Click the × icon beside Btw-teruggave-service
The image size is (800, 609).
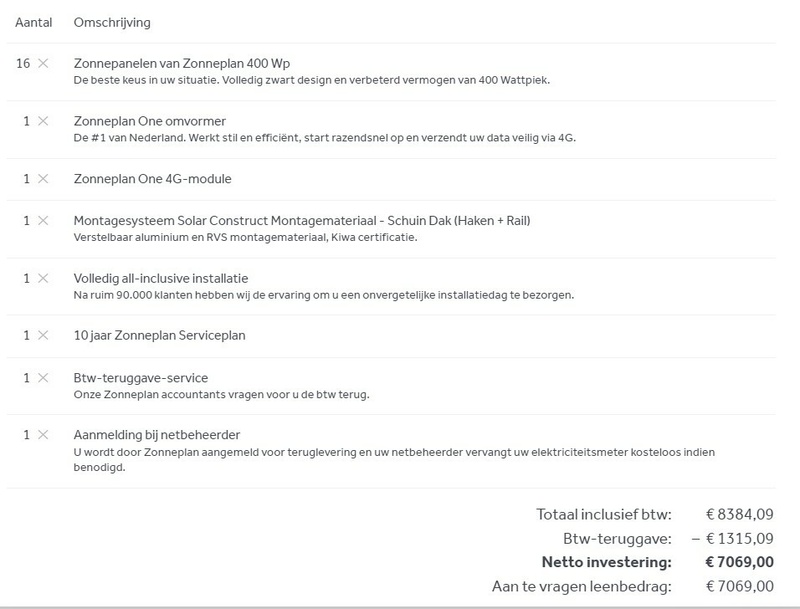[42, 378]
